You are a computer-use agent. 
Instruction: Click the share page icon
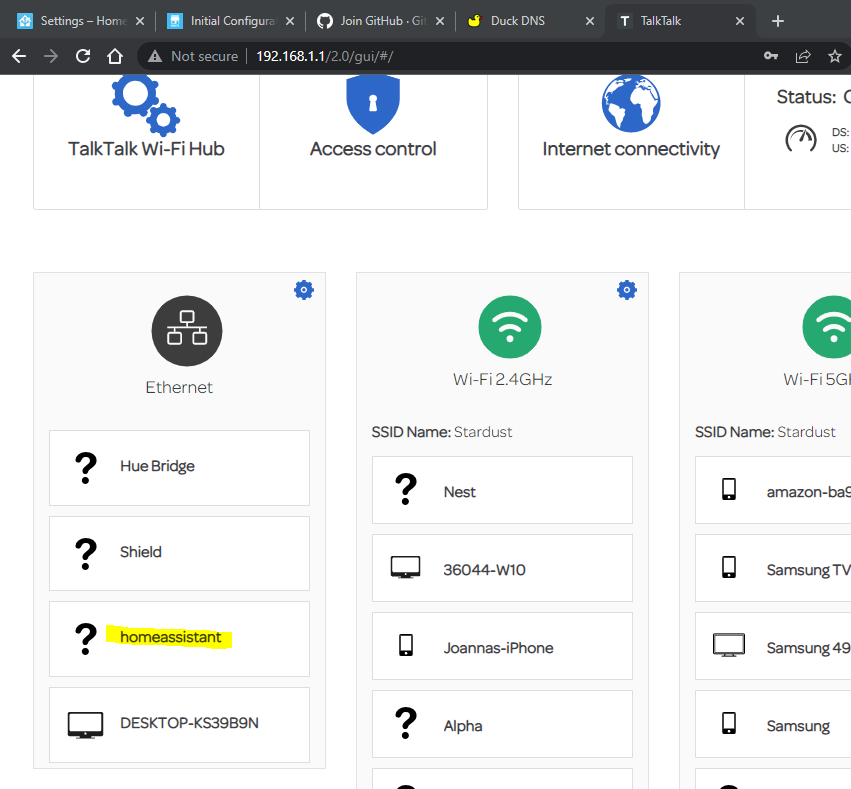point(803,56)
